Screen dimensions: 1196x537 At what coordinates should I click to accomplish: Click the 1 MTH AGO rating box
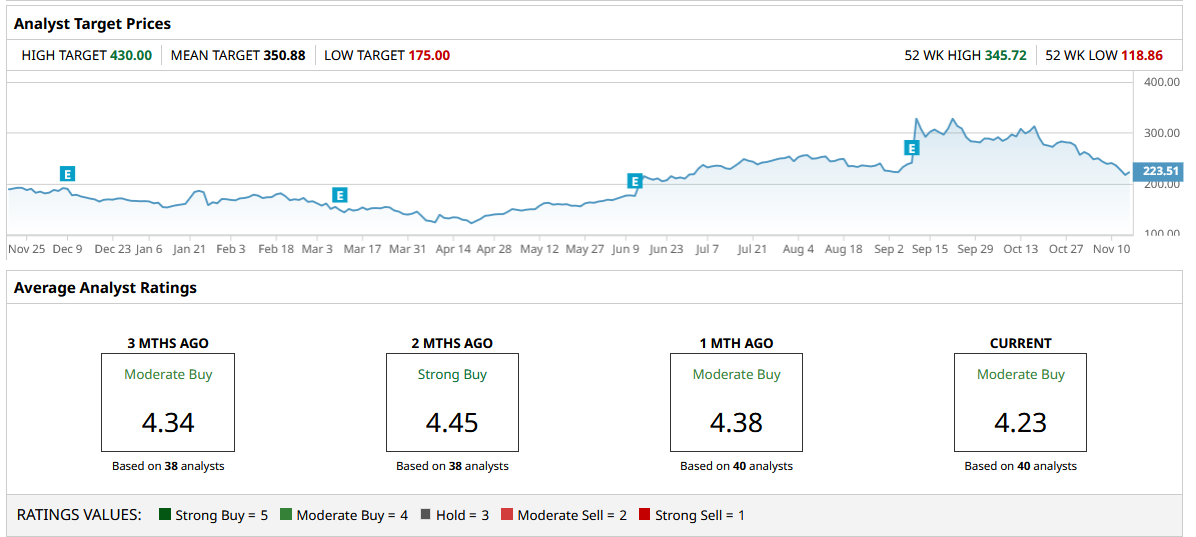(736, 402)
